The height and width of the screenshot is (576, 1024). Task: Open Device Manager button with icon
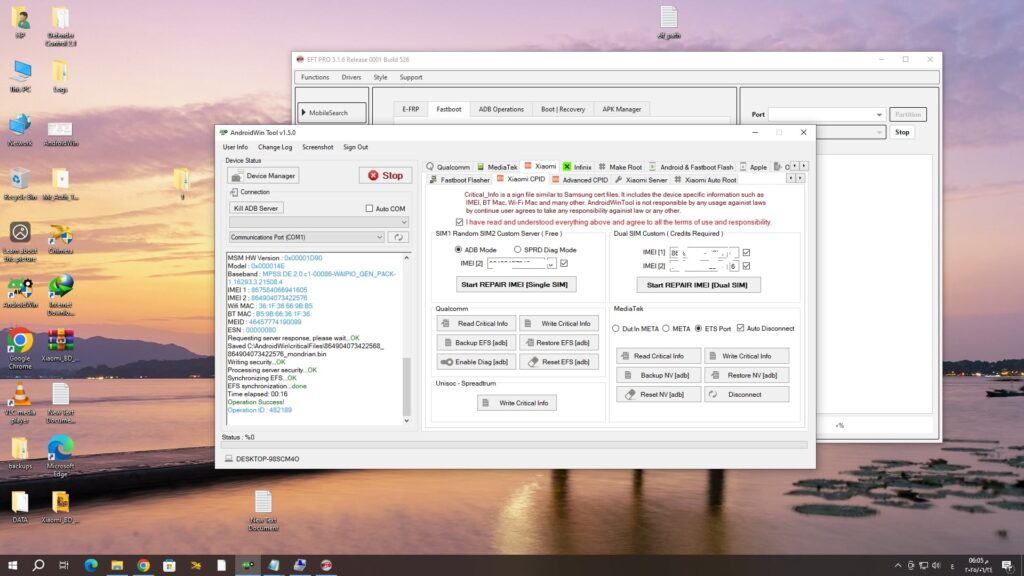point(264,176)
